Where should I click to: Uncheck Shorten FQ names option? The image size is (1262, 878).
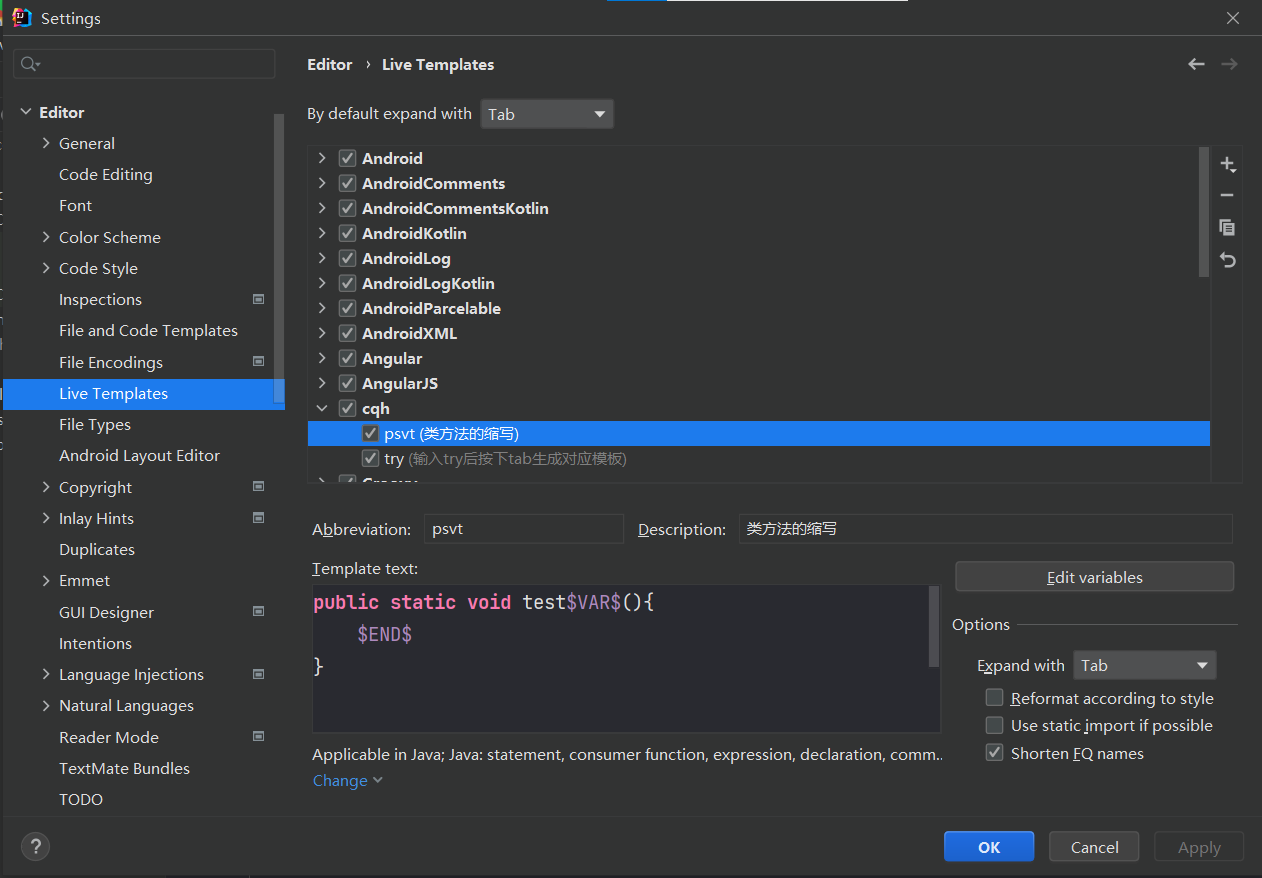[994, 753]
